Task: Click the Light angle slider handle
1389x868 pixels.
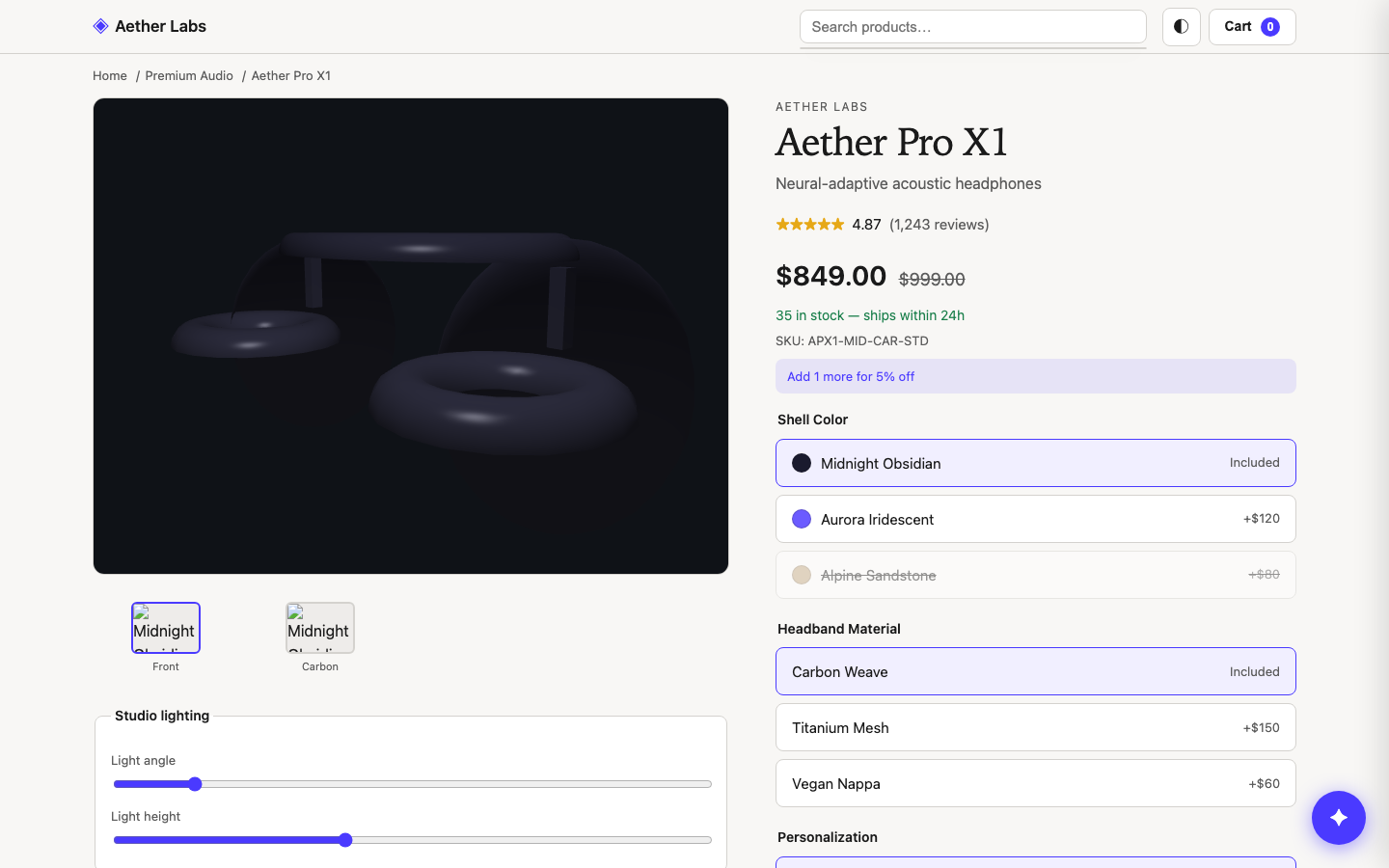Action: [195, 784]
